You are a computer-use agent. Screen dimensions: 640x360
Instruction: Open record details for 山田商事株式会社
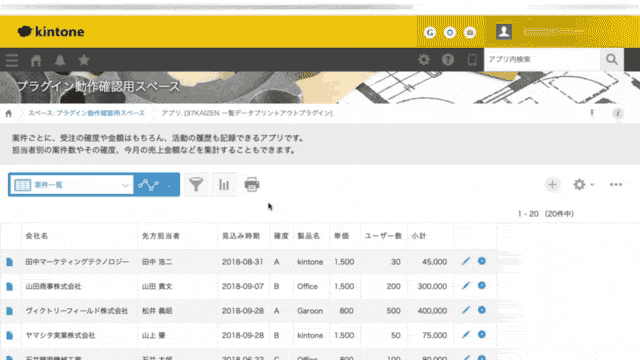click(9, 287)
